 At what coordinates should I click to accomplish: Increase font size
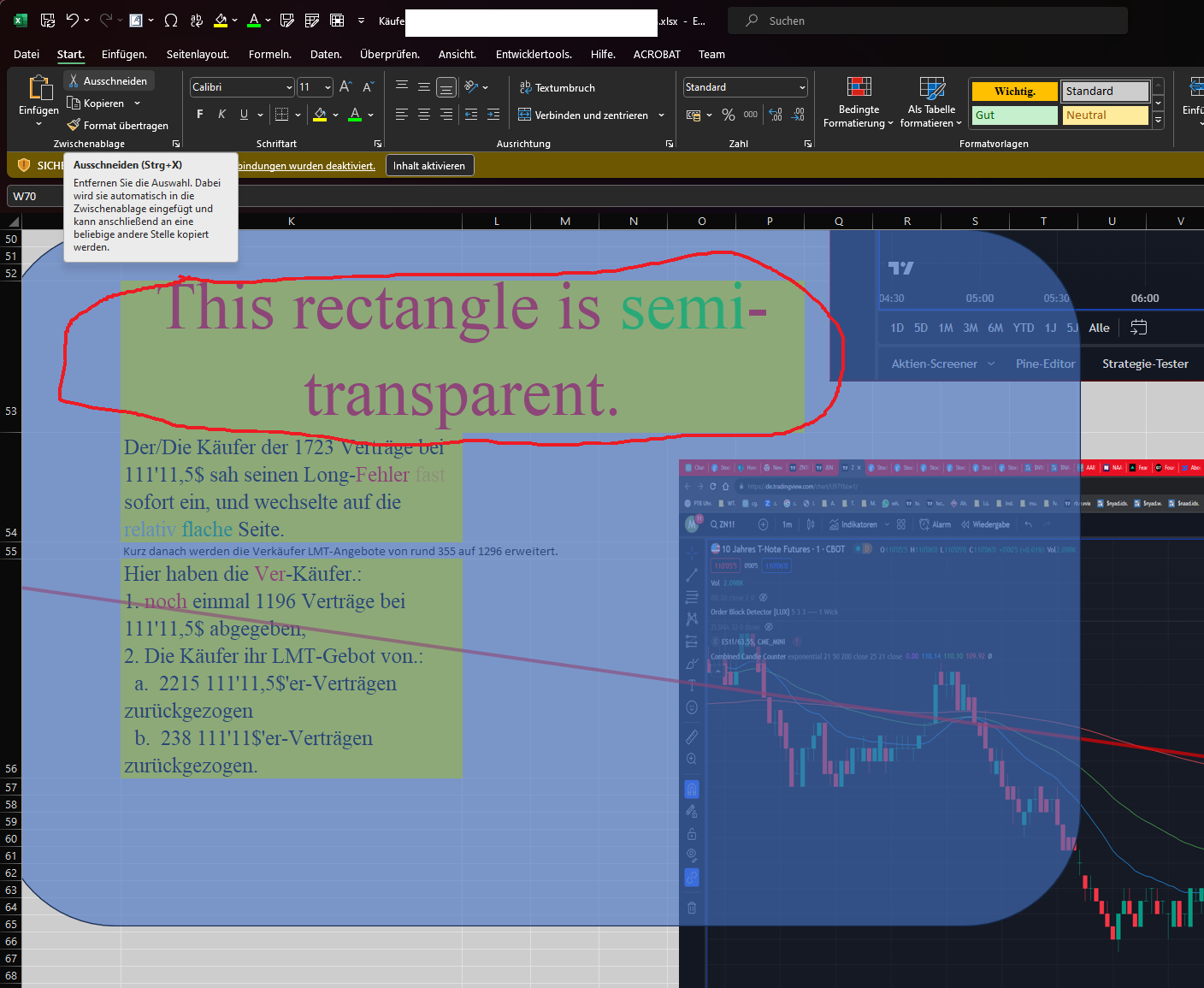click(345, 87)
